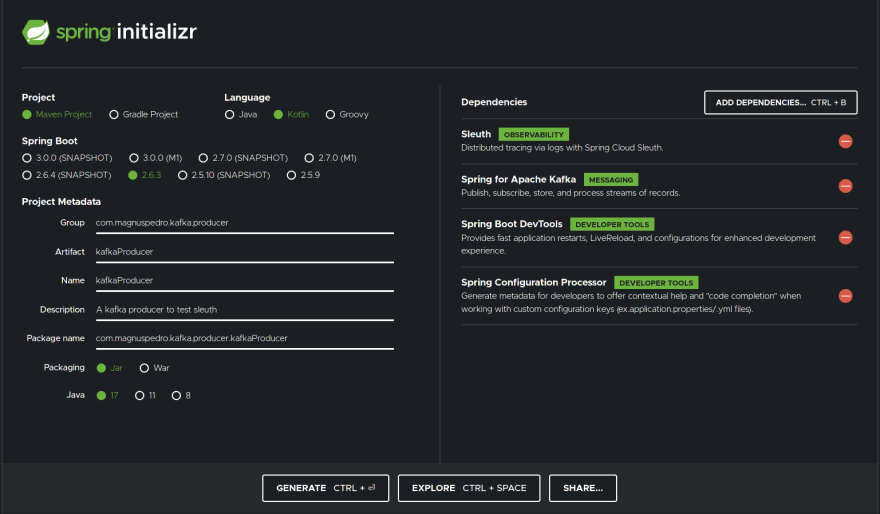Generate the project
The image size is (880, 514).
click(x=326, y=488)
